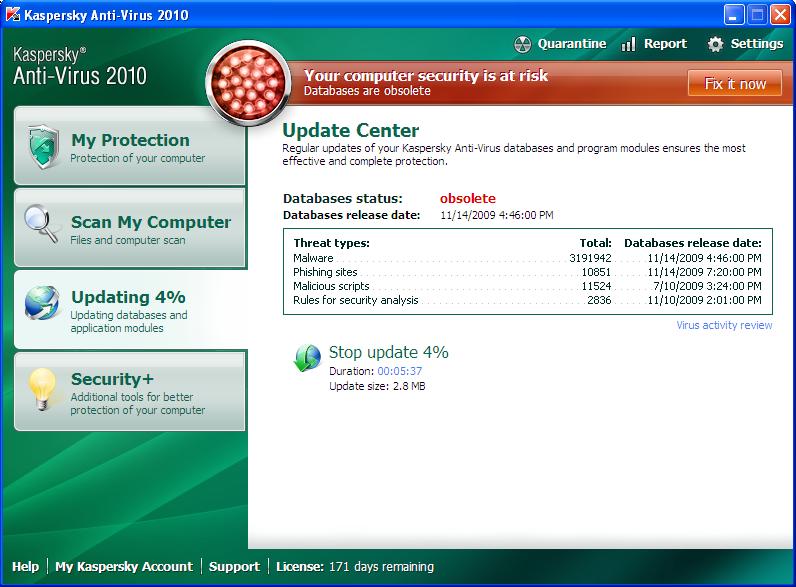Click the Malicious scripts total 11524
Image resolution: width=796 pixels, height=587 pixels.
[x=596, y=286]
